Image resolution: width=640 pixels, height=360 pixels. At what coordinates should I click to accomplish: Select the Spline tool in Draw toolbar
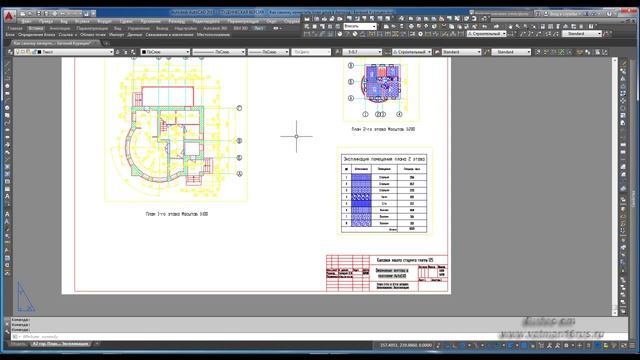tap(7, 122)
